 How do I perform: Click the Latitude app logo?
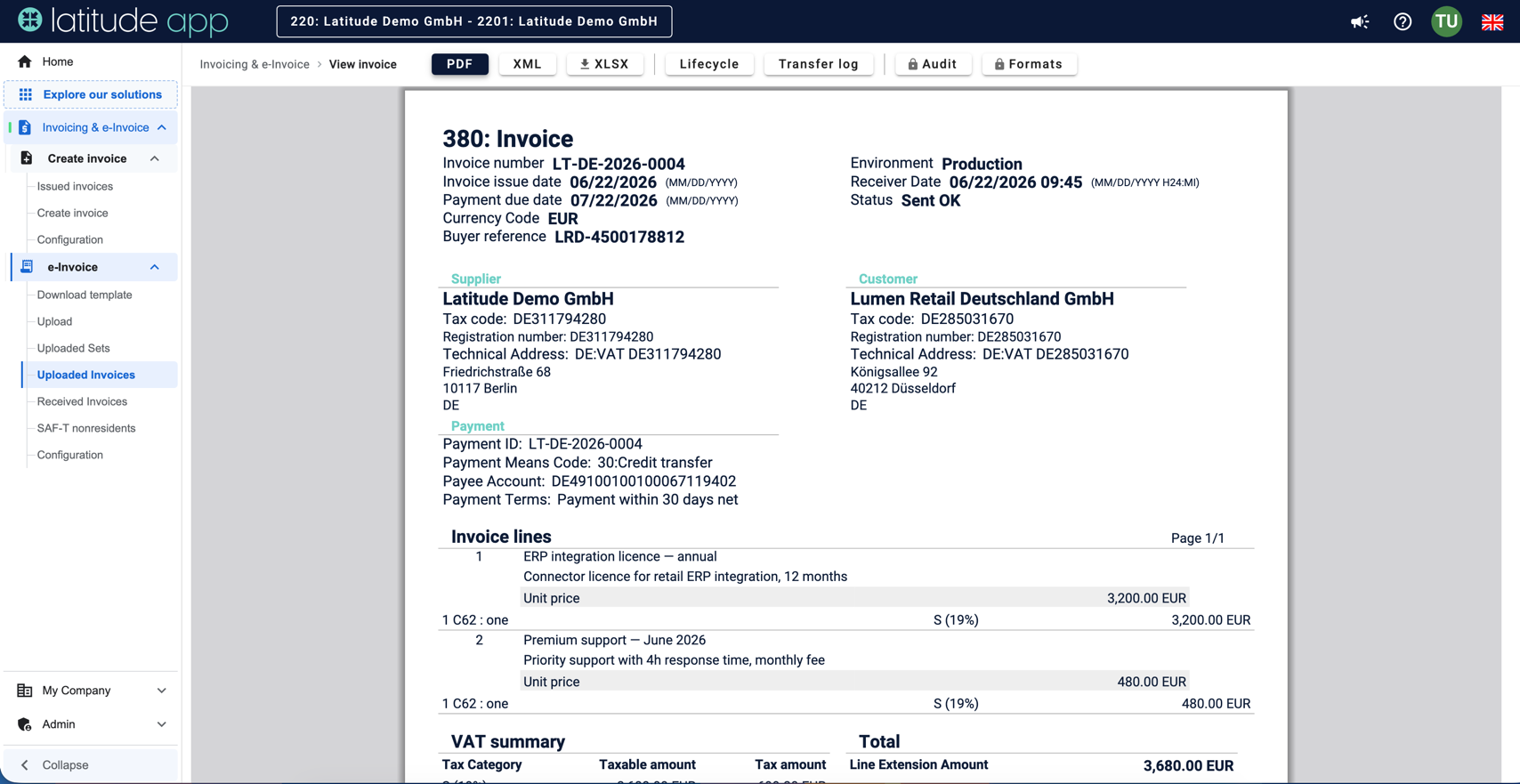click(123, 20)
